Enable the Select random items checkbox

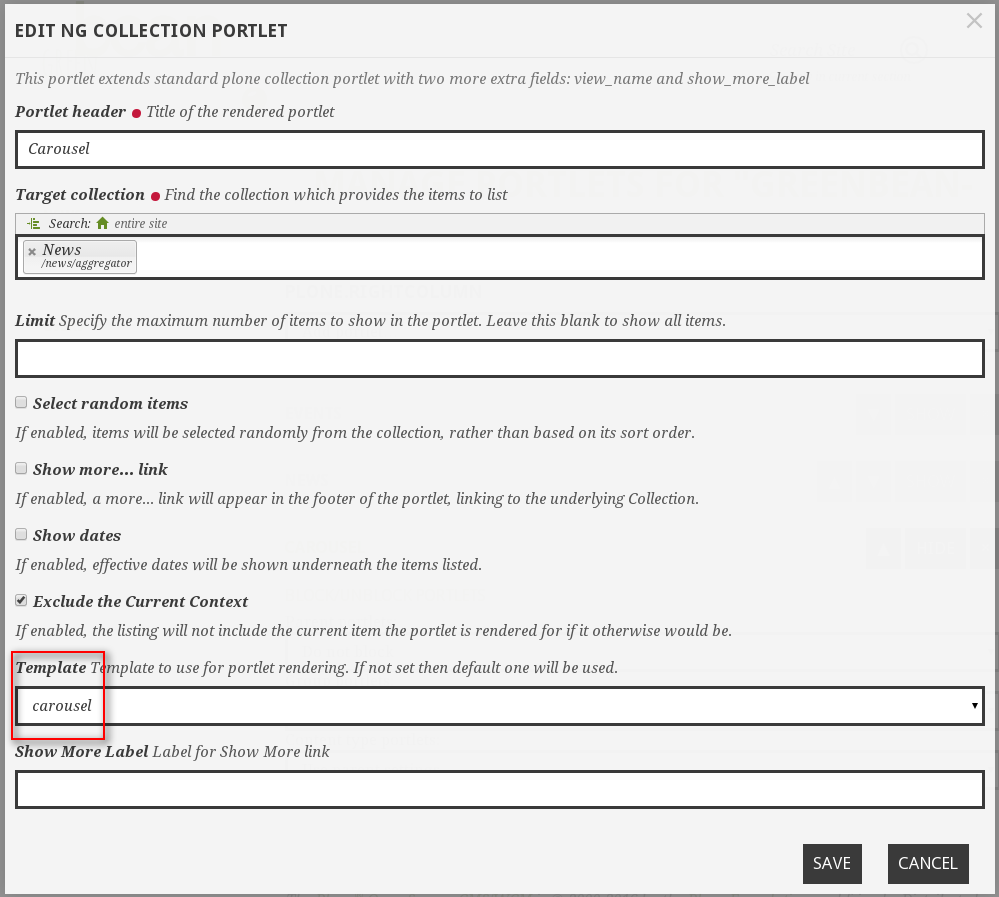(x=21, y=403)
